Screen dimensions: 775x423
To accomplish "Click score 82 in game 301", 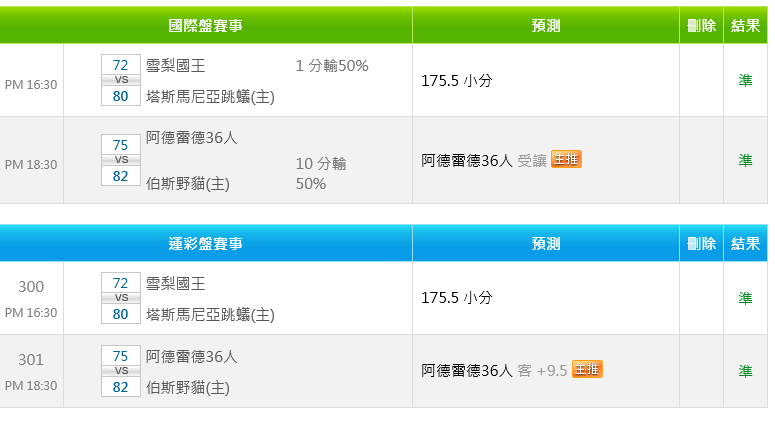I will click(x=121, y=387).
